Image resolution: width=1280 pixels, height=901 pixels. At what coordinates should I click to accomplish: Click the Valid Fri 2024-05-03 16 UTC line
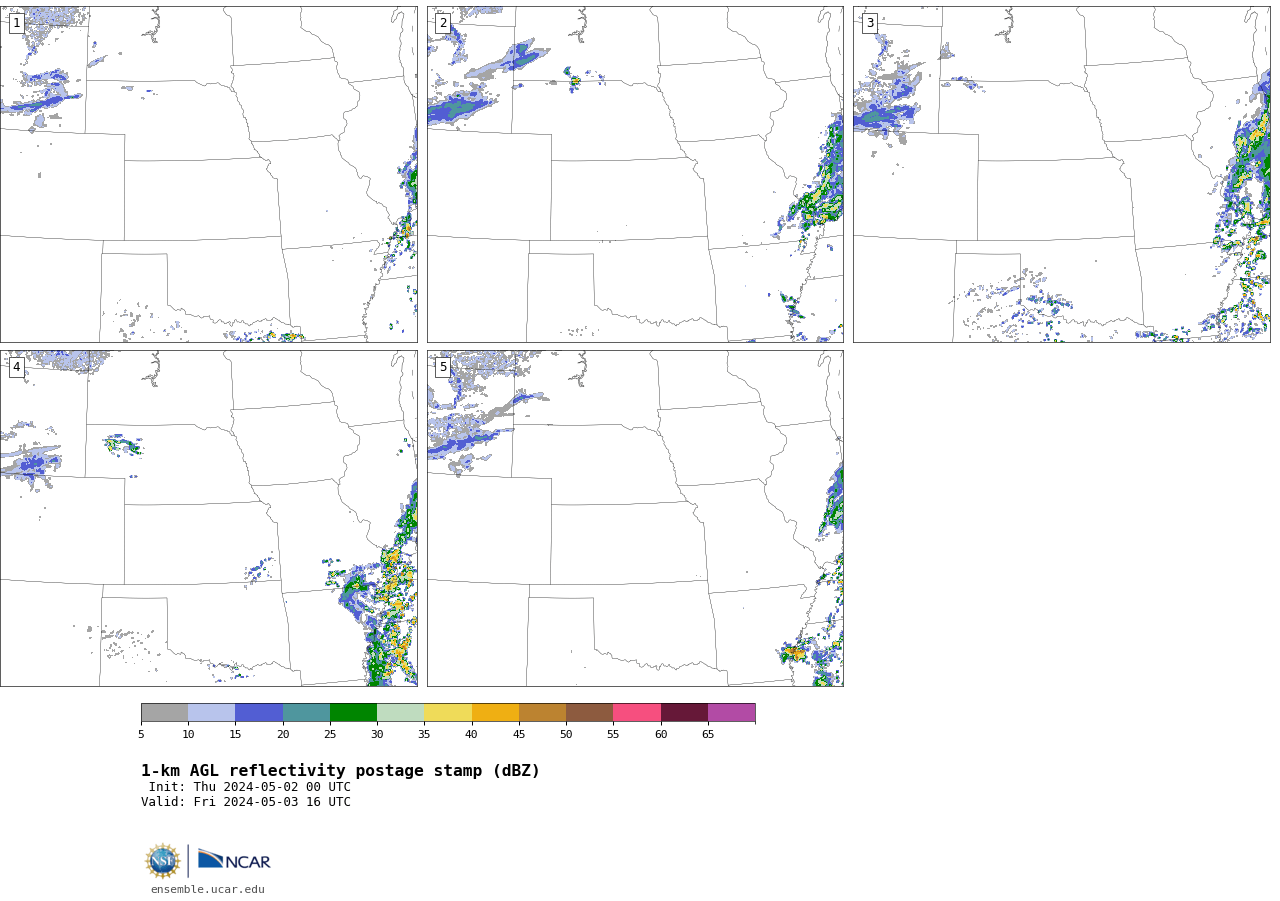tap(246, 802)
